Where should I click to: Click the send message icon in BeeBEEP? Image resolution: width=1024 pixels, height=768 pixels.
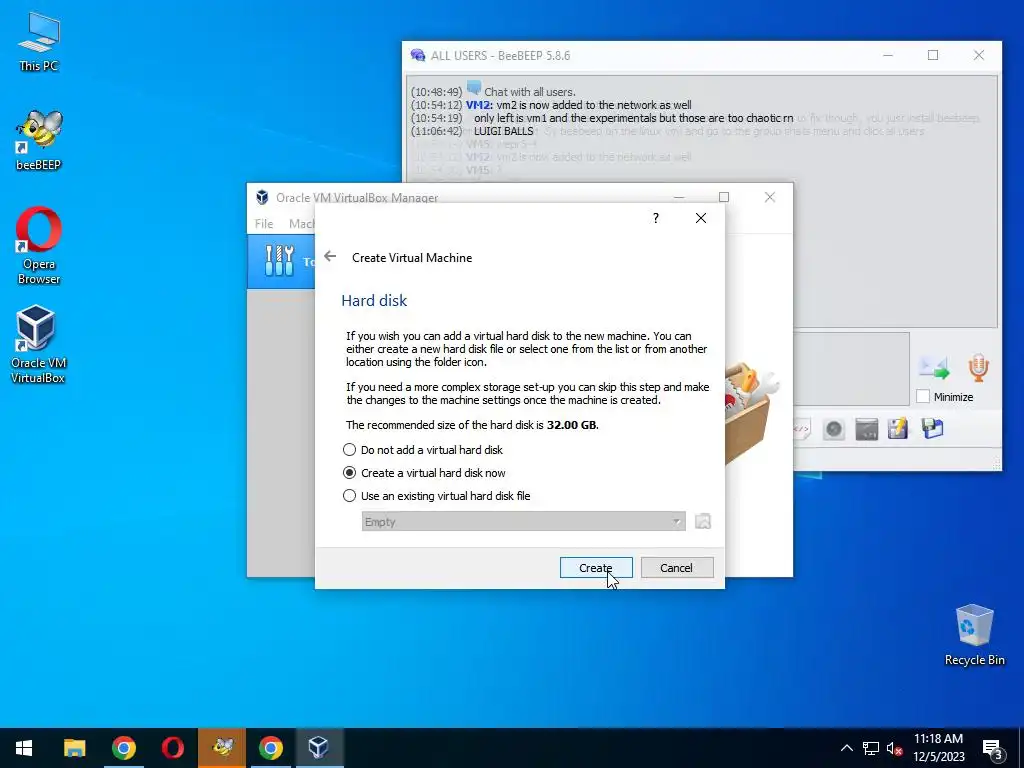[x=934, y=368]
